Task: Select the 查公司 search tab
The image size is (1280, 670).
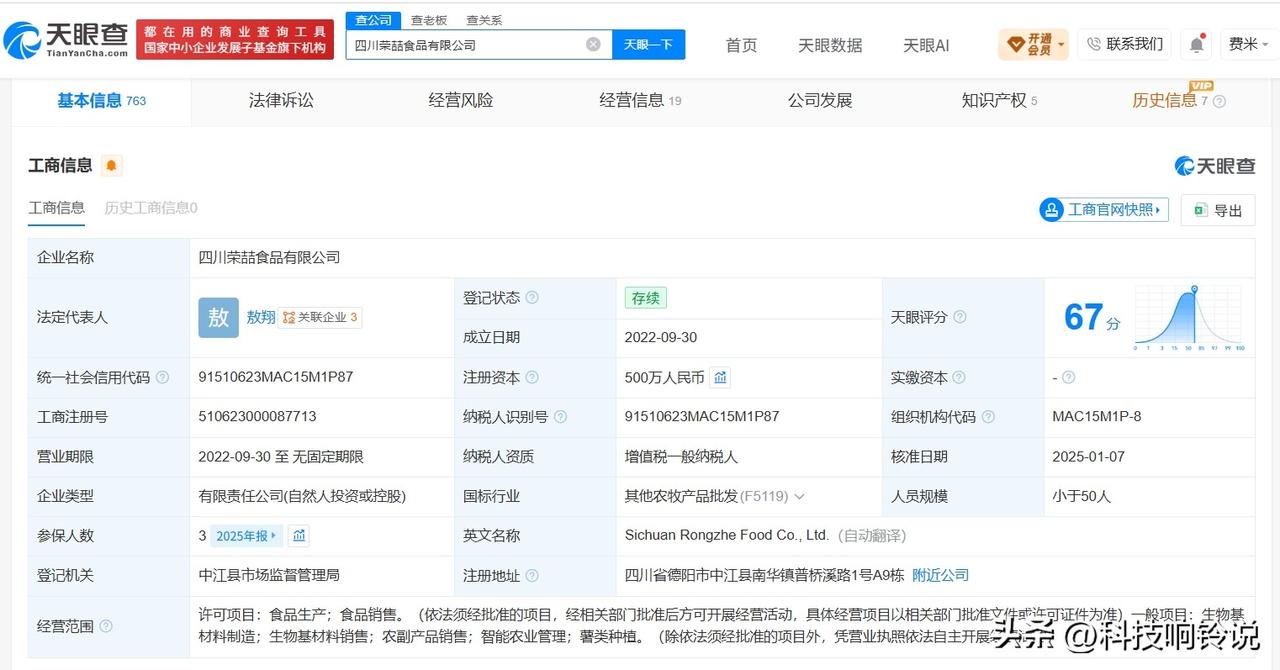Action: pyautogui.click(x=373, y=20)
